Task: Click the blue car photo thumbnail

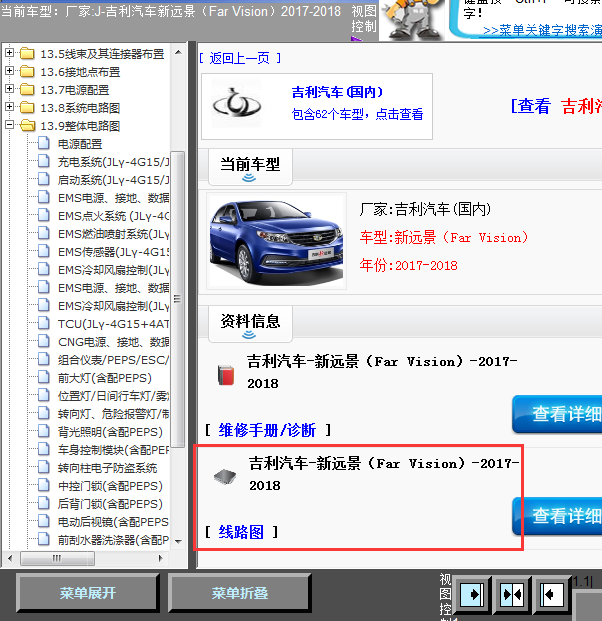Action: click(276, 241)
